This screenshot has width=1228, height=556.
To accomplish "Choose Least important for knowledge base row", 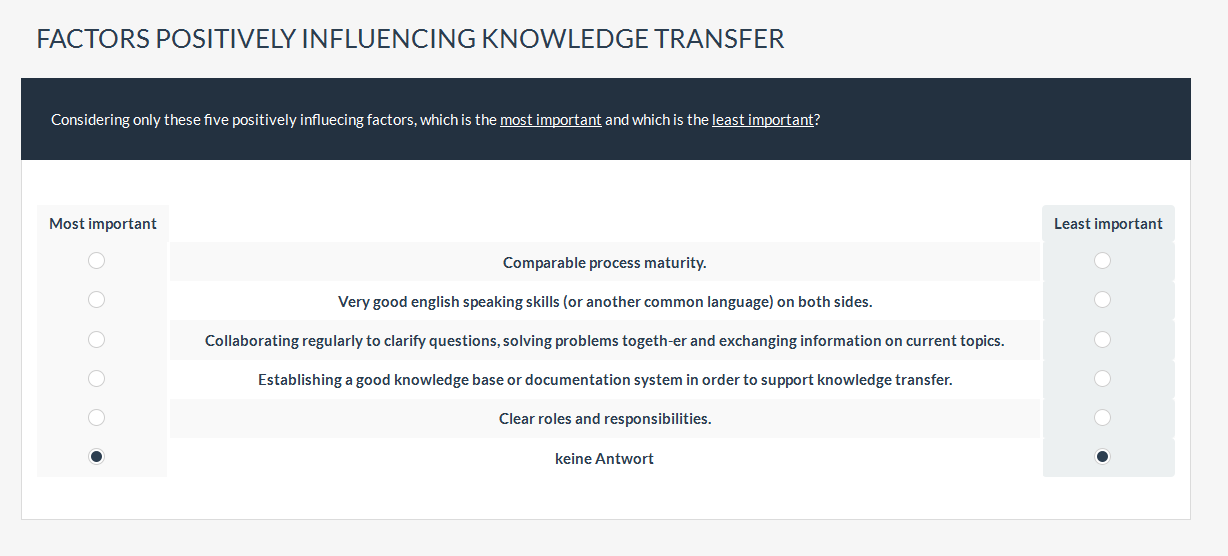I will point(1102,379).
